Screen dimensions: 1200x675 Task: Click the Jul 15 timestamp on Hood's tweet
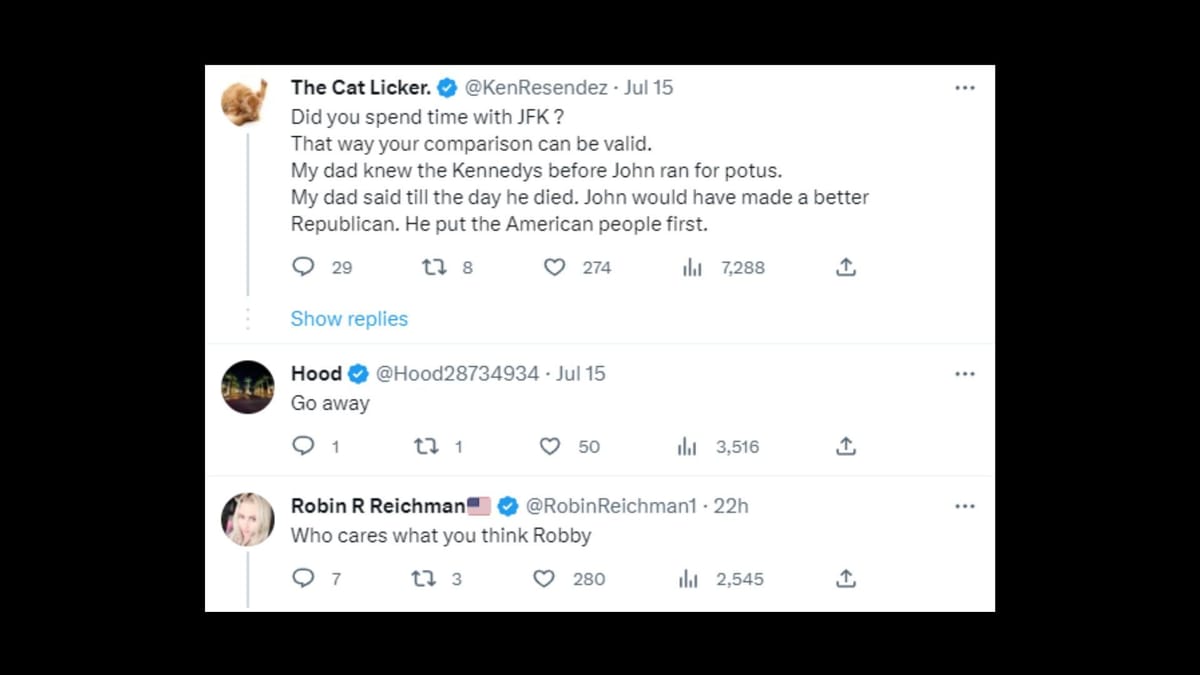point(581,373)
